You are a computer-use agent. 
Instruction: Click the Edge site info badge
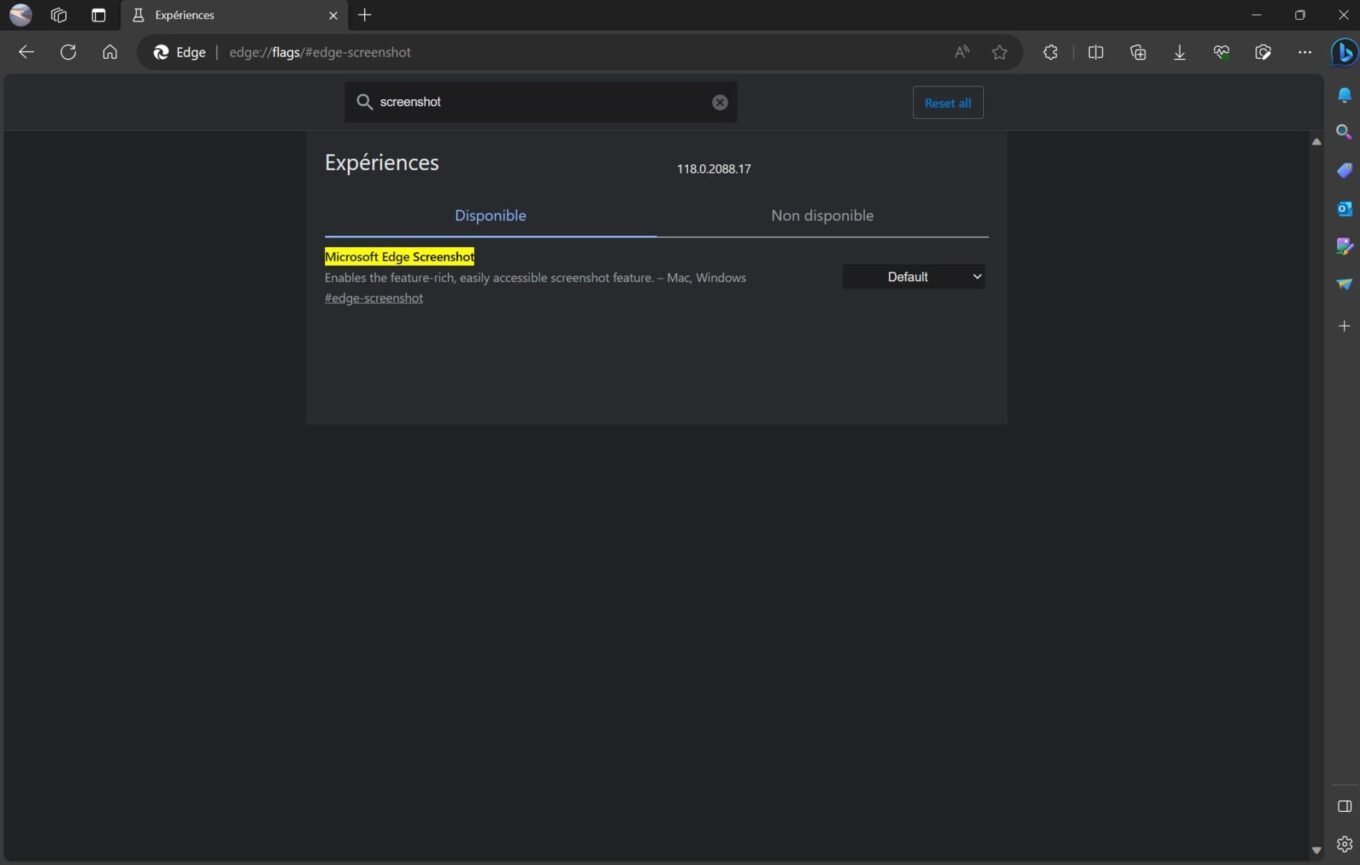click(180, 52)
